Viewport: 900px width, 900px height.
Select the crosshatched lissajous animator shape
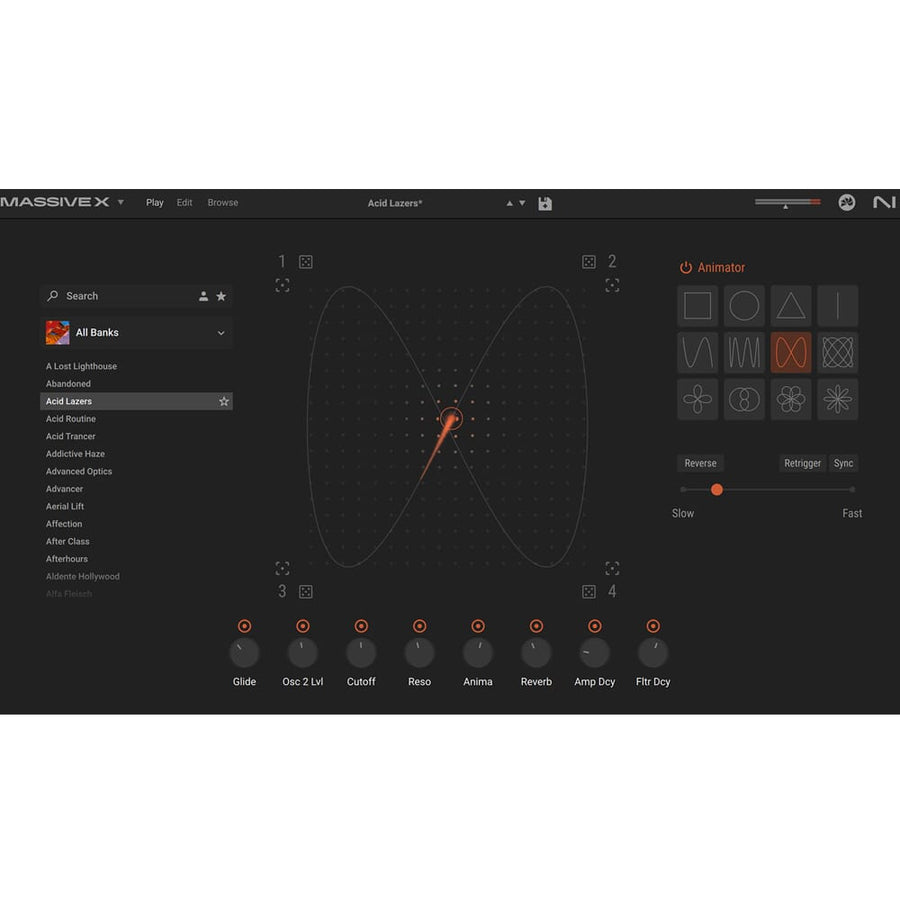[837, 352]
